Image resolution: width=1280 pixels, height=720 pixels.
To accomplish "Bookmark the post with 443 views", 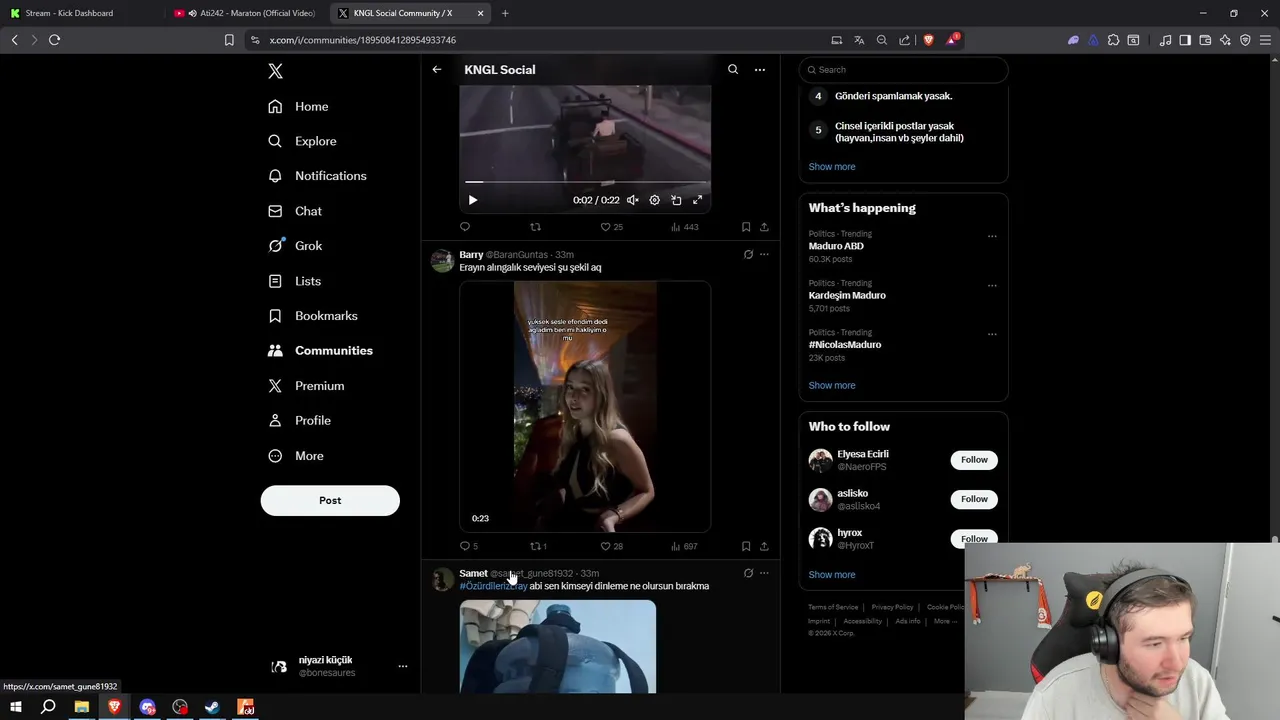I will (746, 227).
